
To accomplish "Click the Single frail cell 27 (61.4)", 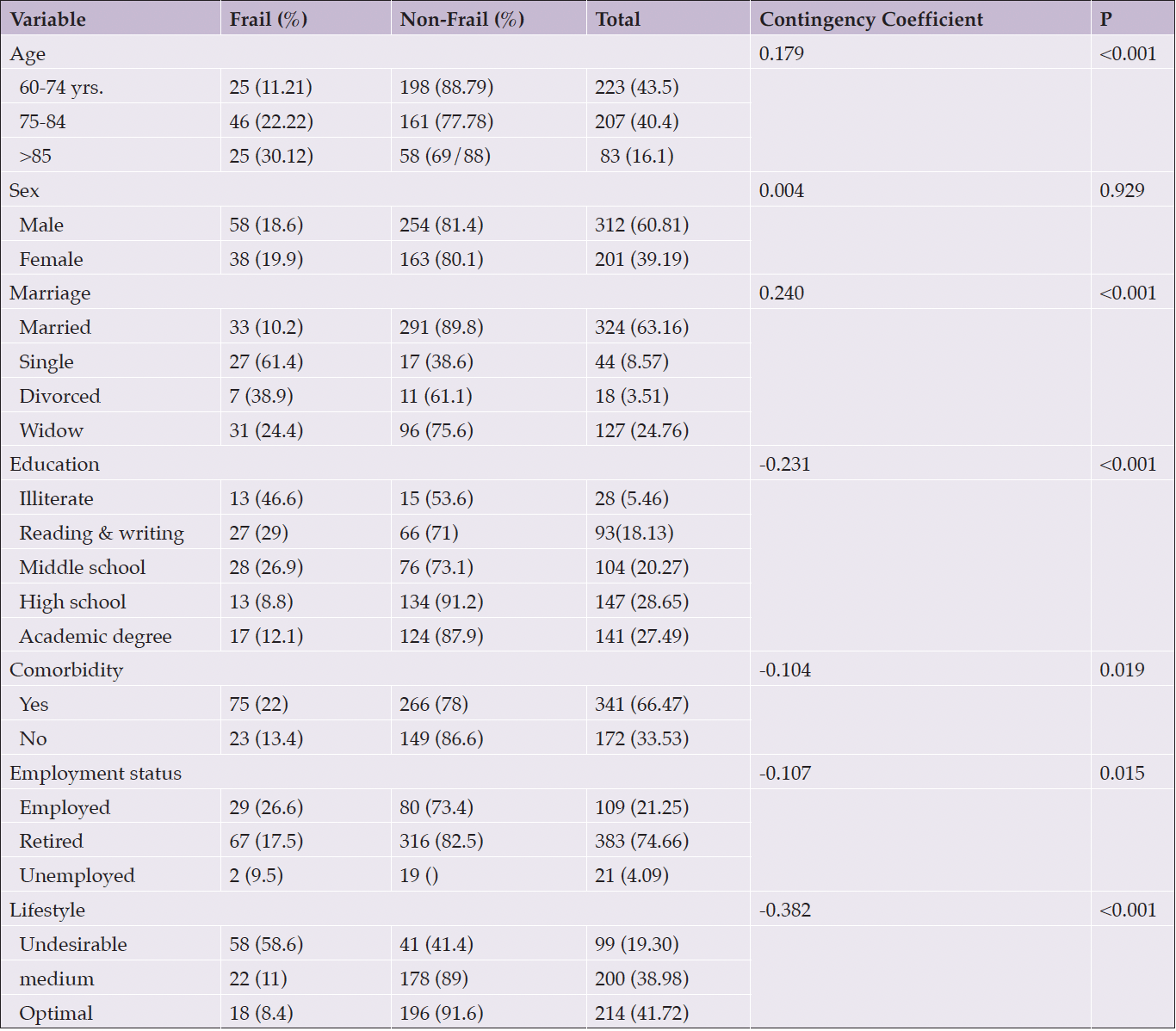I will pyautogui.click(x=266, y=361).
